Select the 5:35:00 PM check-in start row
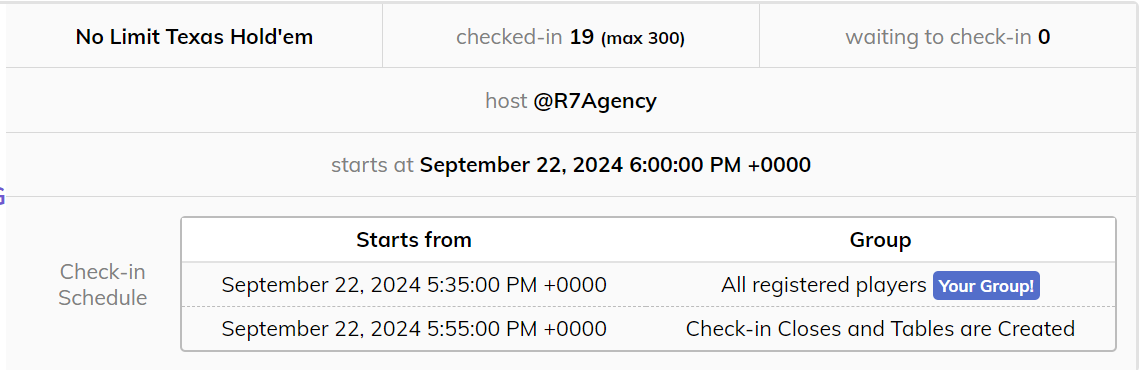1139x370 pixels. [648, 284]
